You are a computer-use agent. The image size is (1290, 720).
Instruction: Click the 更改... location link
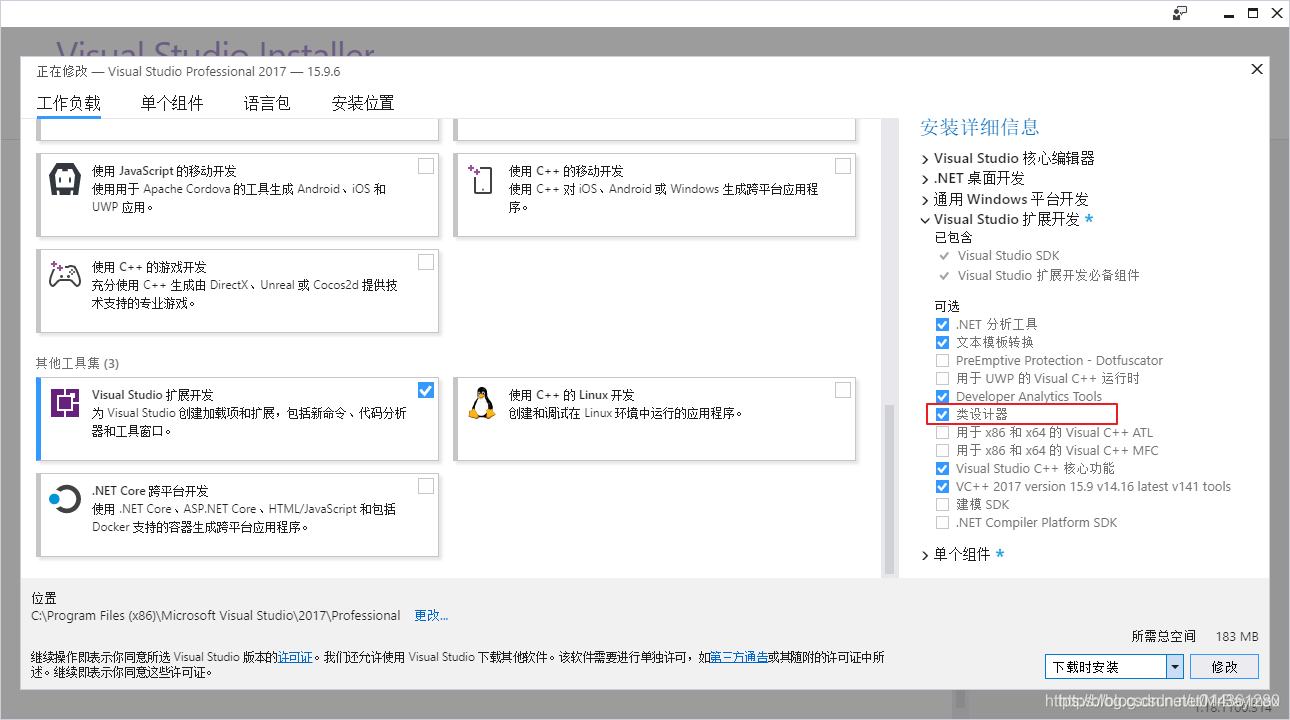431,615
